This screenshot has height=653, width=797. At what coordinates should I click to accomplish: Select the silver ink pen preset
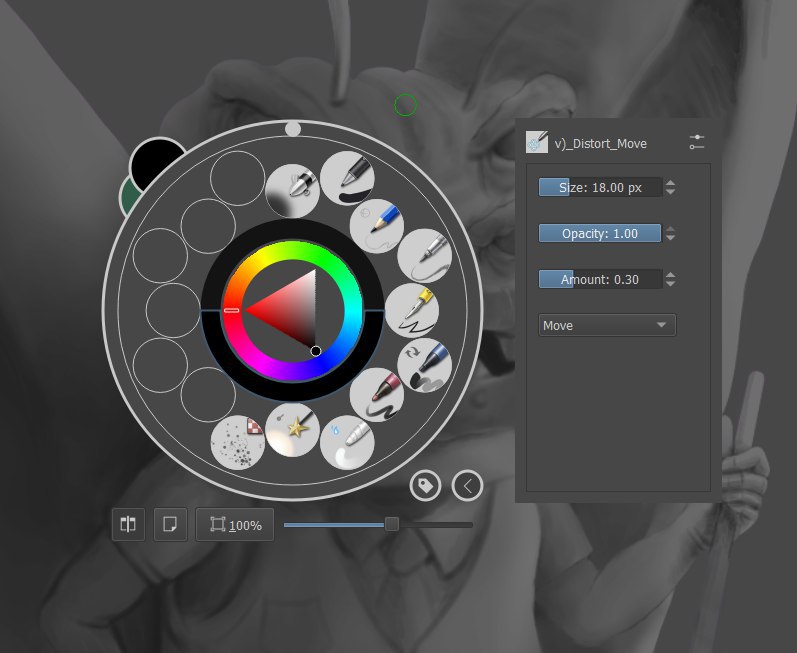pos(424,256)
